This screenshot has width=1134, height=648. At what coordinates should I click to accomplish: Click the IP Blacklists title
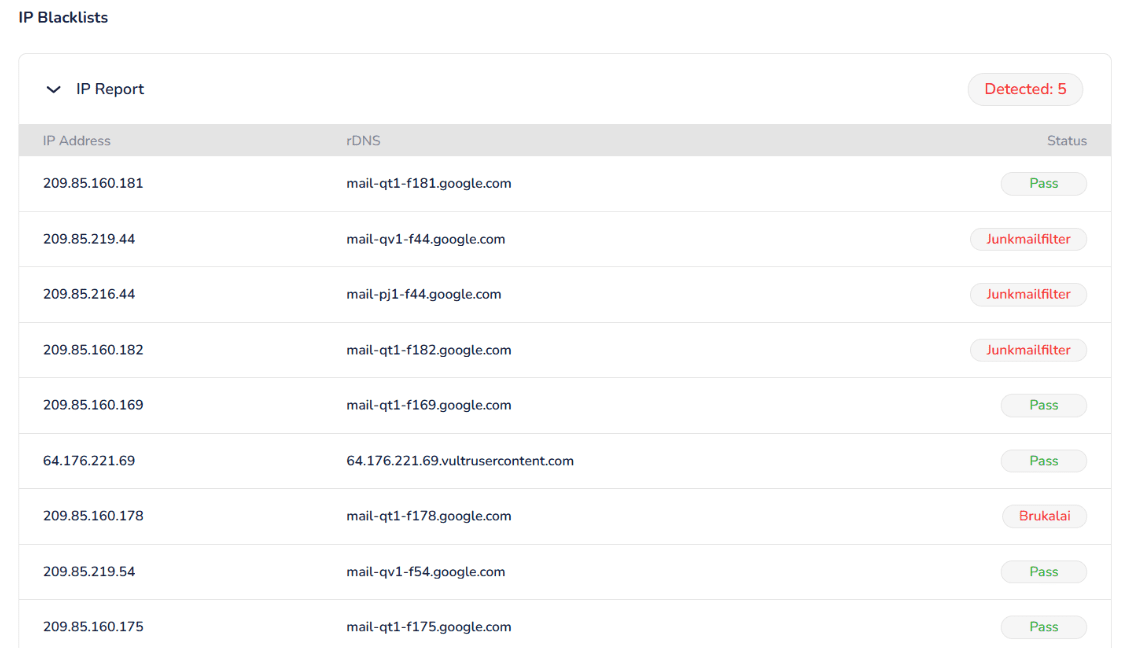click(x=63, y=17)
